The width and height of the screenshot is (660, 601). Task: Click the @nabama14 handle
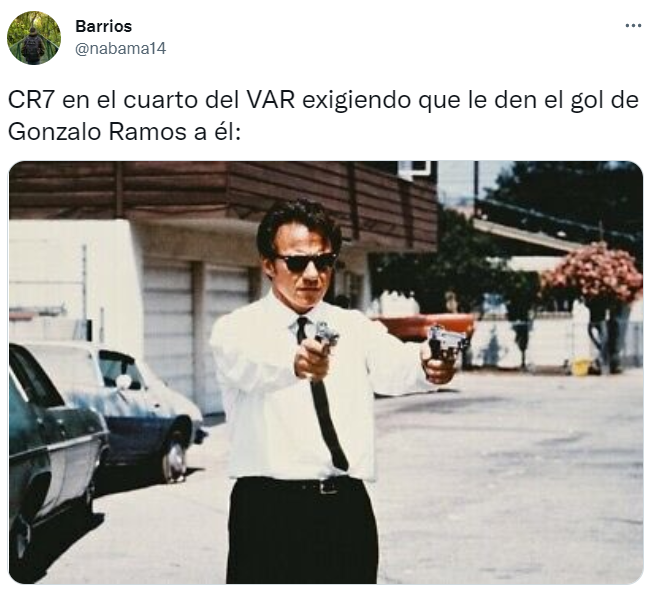120,48
